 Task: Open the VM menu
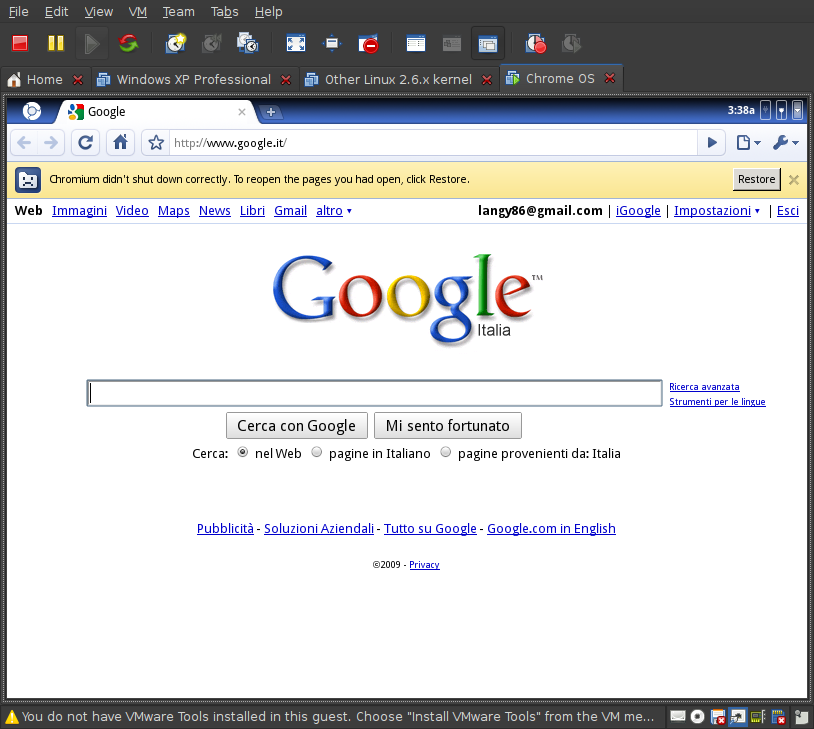137,11
